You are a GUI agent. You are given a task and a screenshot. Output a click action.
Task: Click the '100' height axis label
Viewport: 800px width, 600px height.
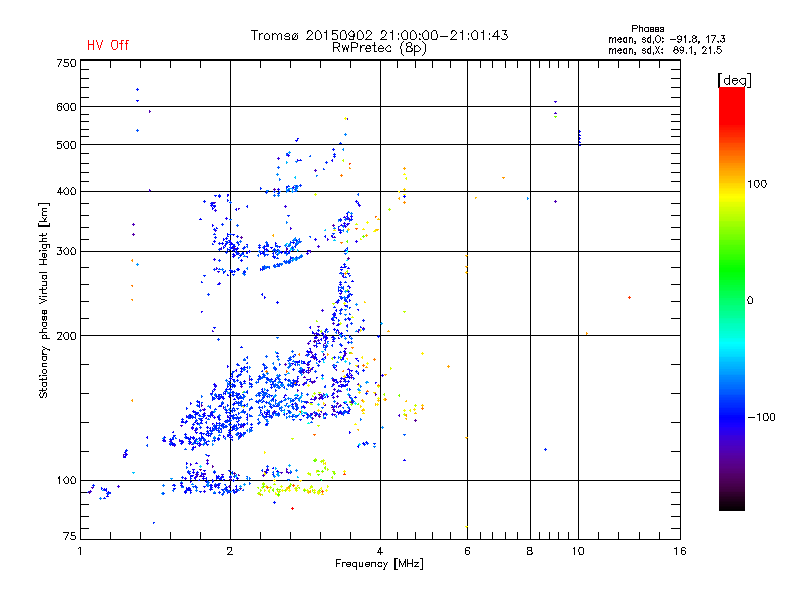pyautogui.click(x=66, y=481)
